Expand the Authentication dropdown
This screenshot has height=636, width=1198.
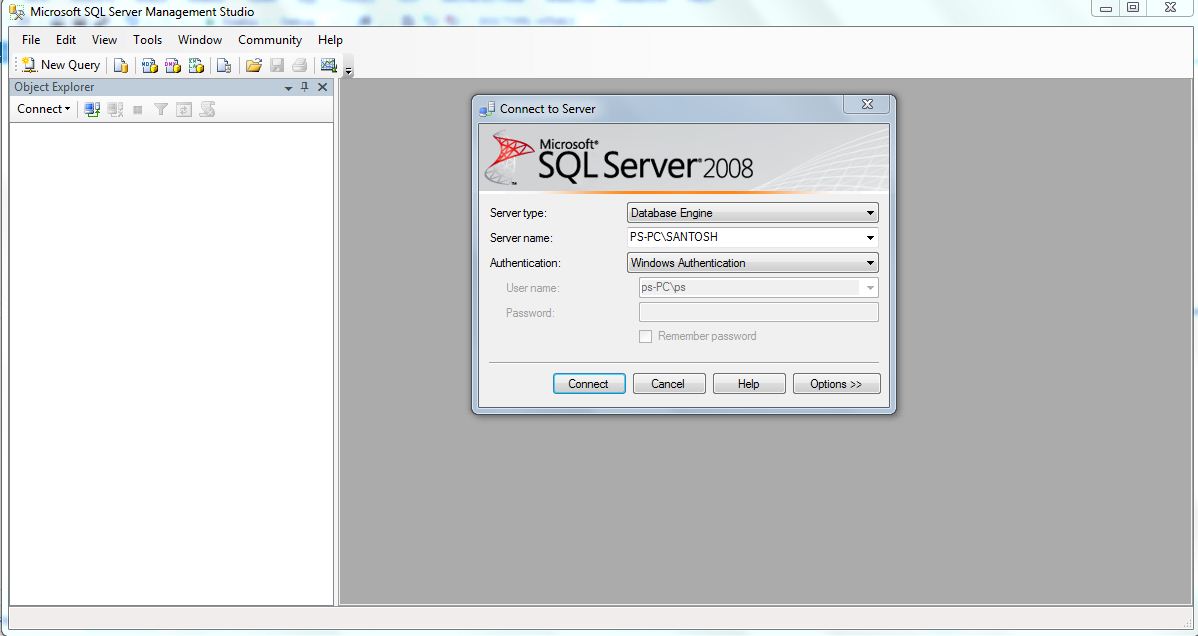pos(870,263)
